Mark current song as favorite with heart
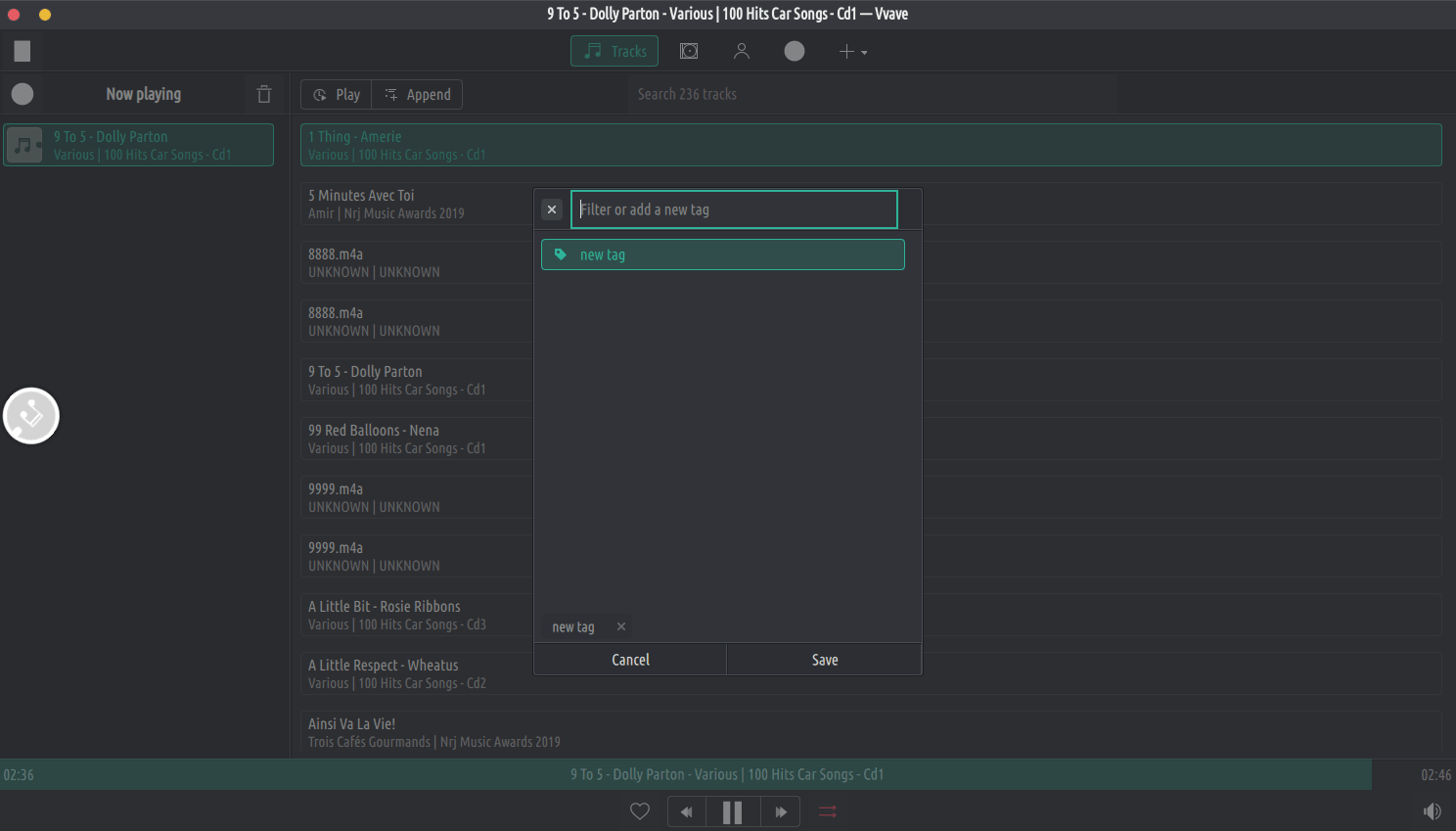 point(640,811)
